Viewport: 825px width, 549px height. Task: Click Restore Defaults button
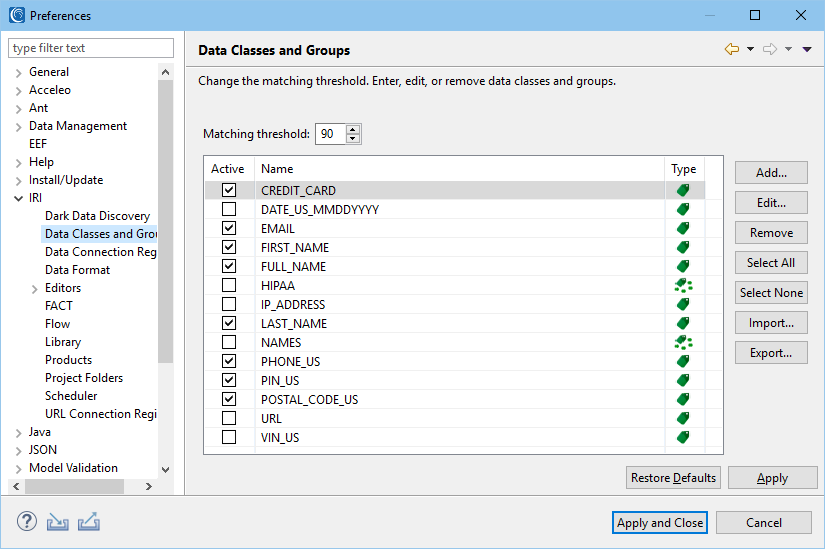click(x=673, y=477)
